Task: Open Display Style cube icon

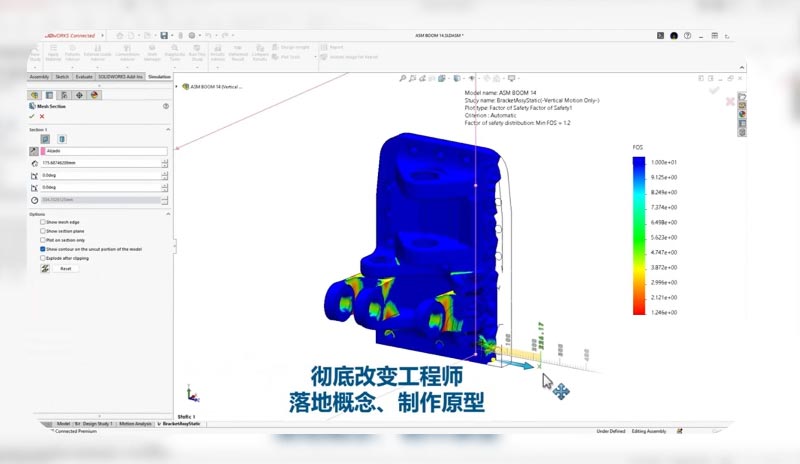Action: [x=457, y=78]
